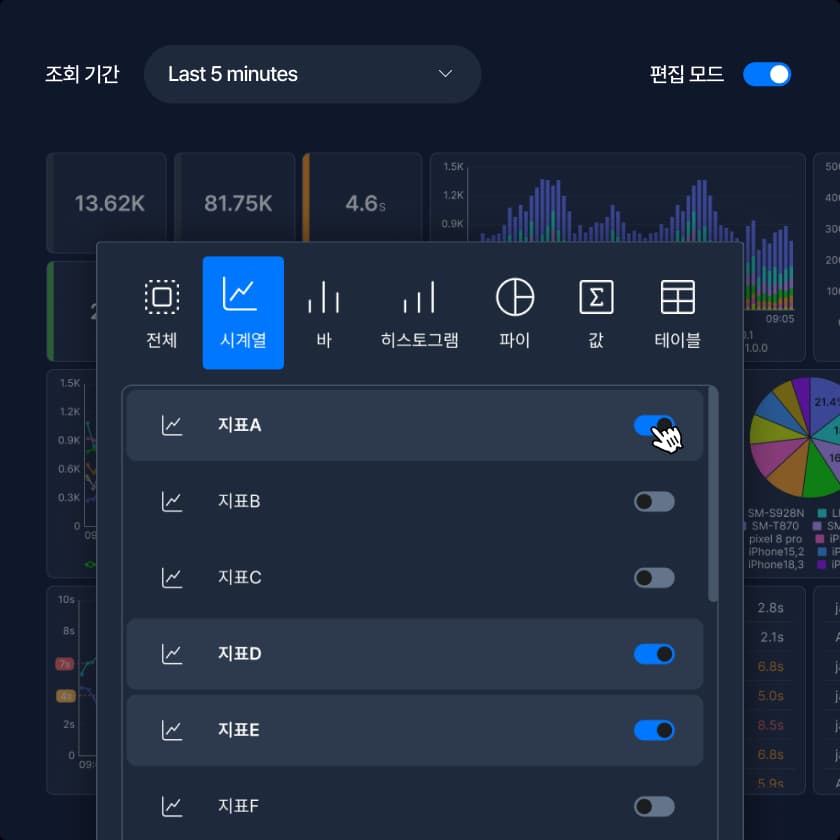Choose the 바 bar chart icon
Image resolution: width=840 pixels, height=840 pixels.
pos(324,298)
